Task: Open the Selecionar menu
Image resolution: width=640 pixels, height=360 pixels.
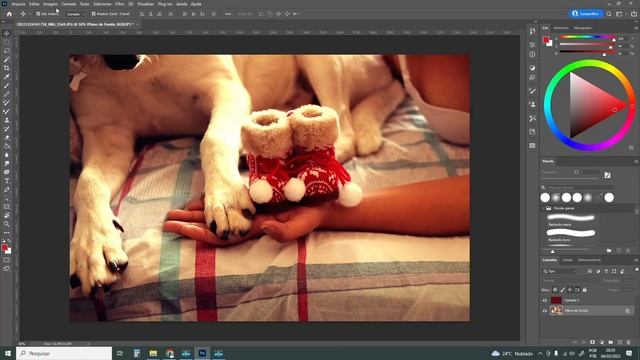Action: pyautogui.click(x=102, y=4)
